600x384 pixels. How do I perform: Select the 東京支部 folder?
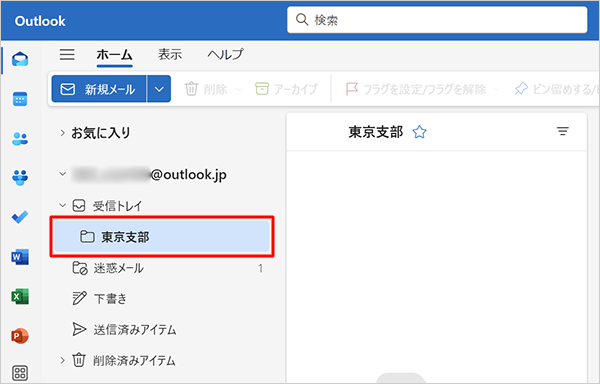pos(162,237)
